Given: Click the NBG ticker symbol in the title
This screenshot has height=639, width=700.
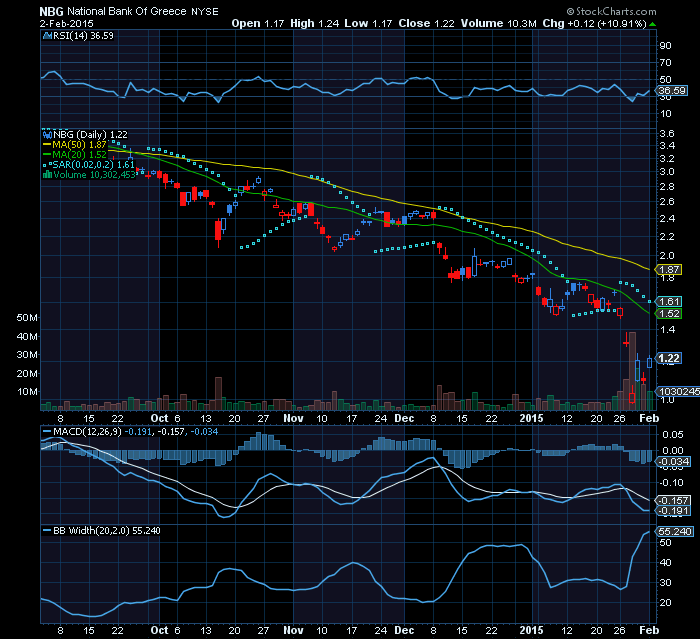Looking at the screenshot, I should click(51, 12).
